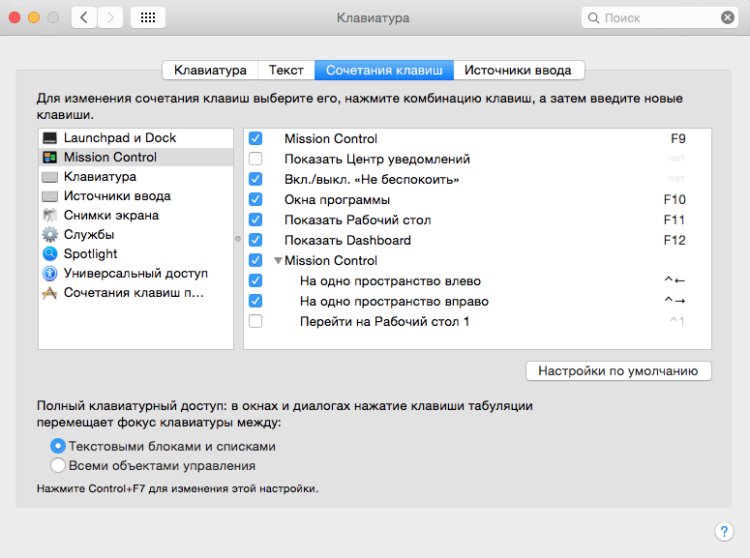Click the Launchpad и Dock icon in sidebar
Image resolution: width=750 pixels, height=558 pixels.
click(50, 138)
